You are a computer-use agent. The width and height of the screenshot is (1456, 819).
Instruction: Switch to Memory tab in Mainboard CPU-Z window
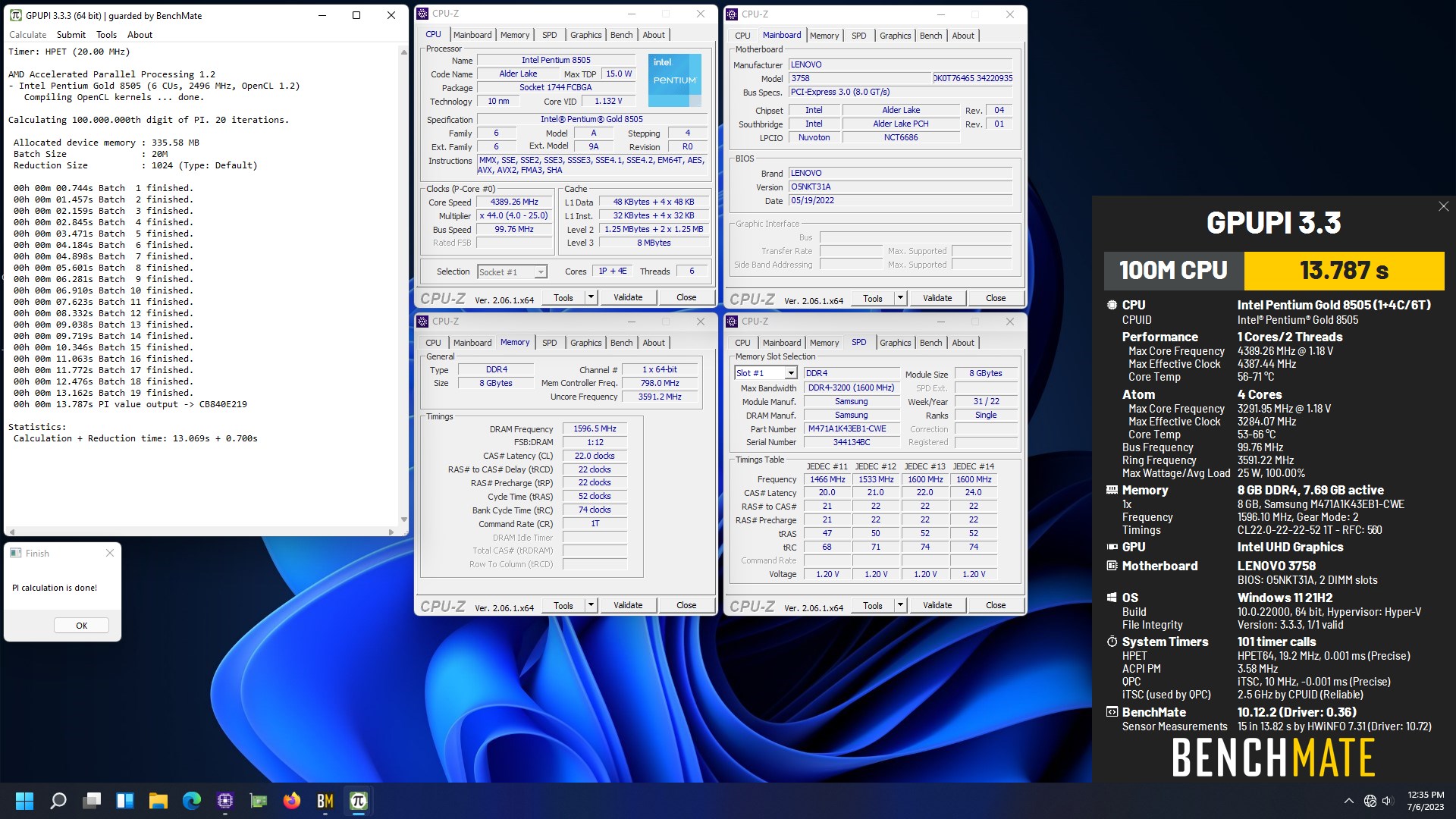point(824,36)
